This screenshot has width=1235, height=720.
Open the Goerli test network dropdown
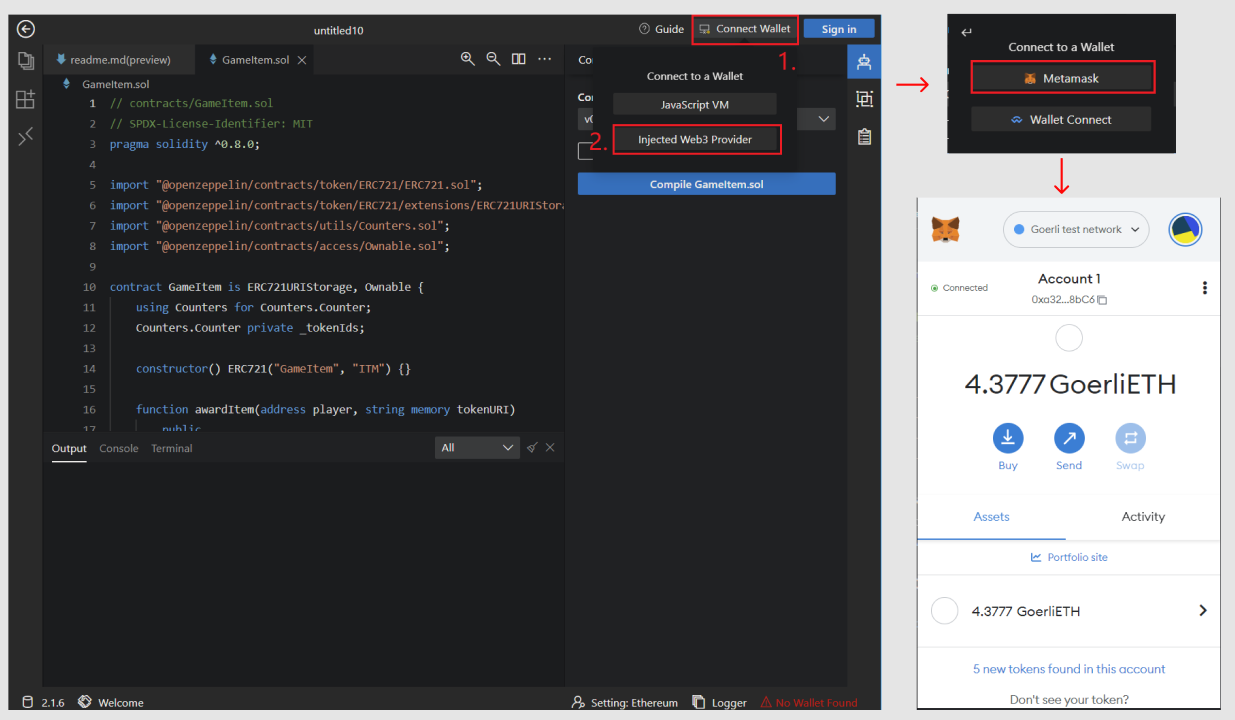(1076, 229)
